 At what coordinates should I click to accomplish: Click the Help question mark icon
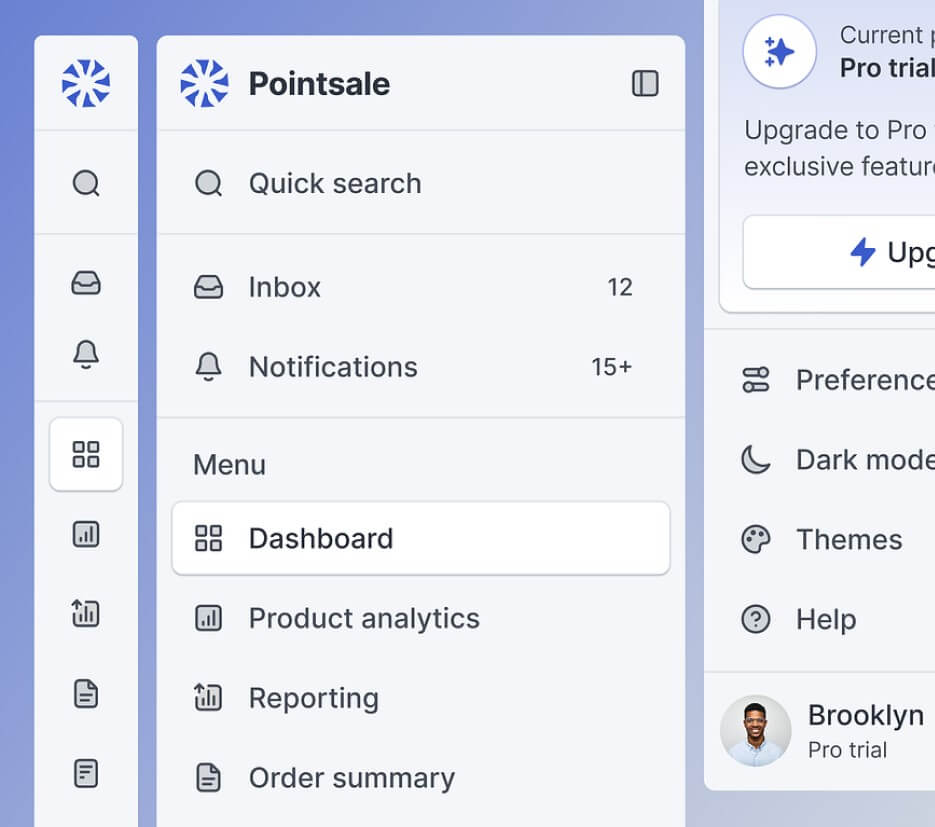point(756,619)
